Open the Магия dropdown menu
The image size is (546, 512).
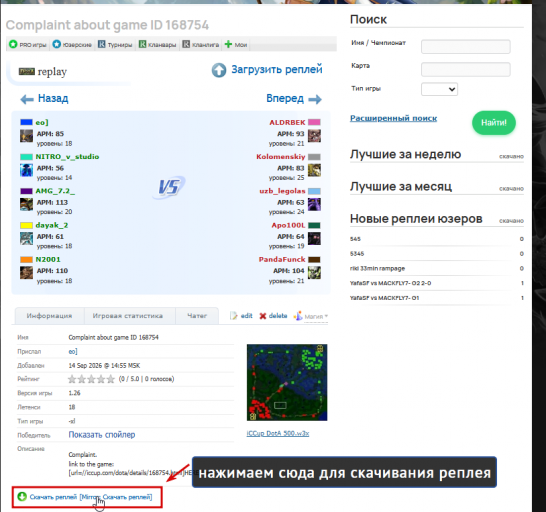311,316
